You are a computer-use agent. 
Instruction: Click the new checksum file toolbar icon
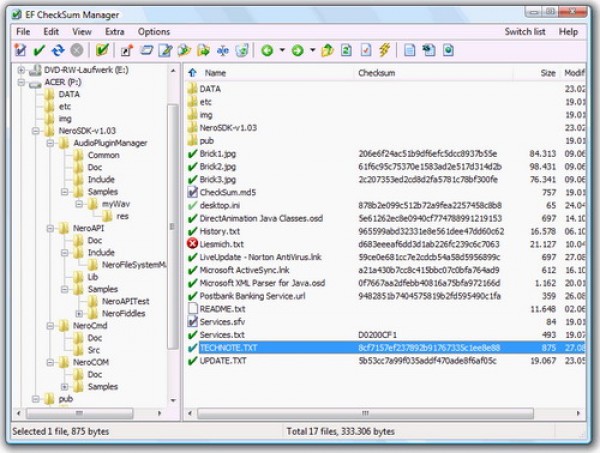point(20,50)
